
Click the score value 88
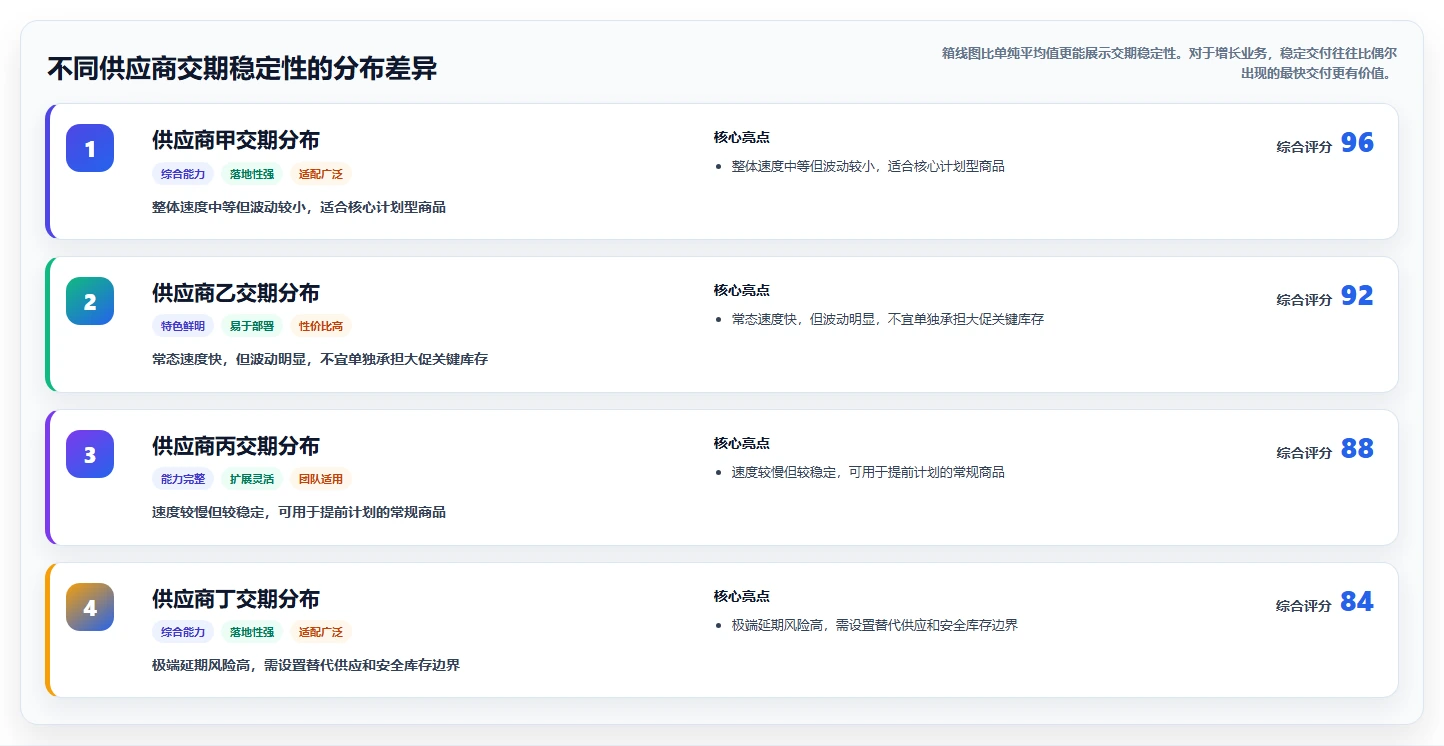point(1357,449)
